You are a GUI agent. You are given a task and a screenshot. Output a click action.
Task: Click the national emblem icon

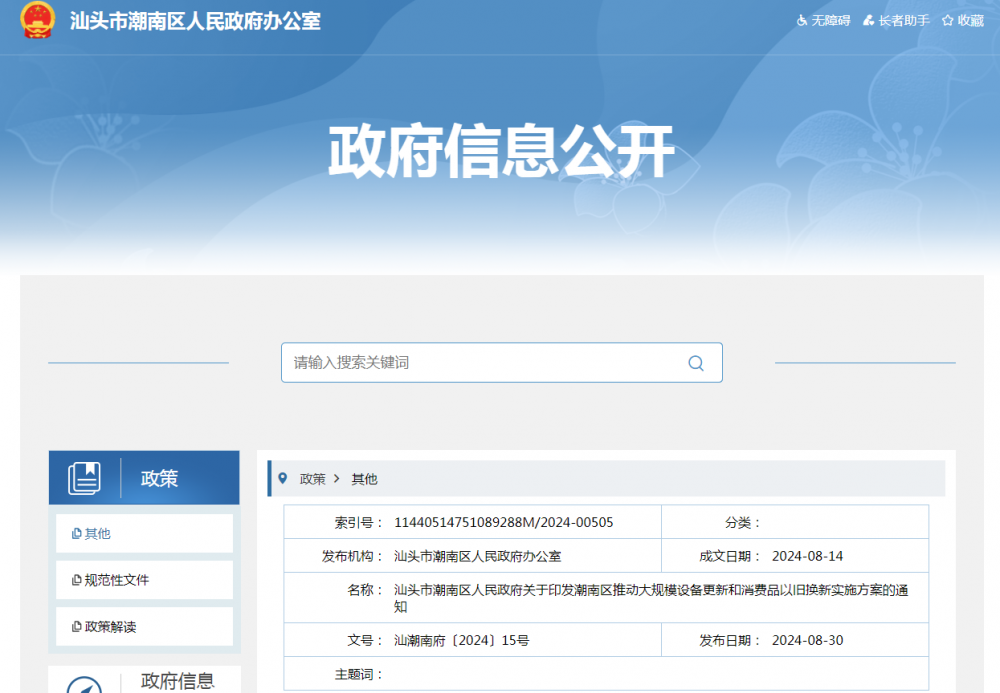tap(40, 21)
